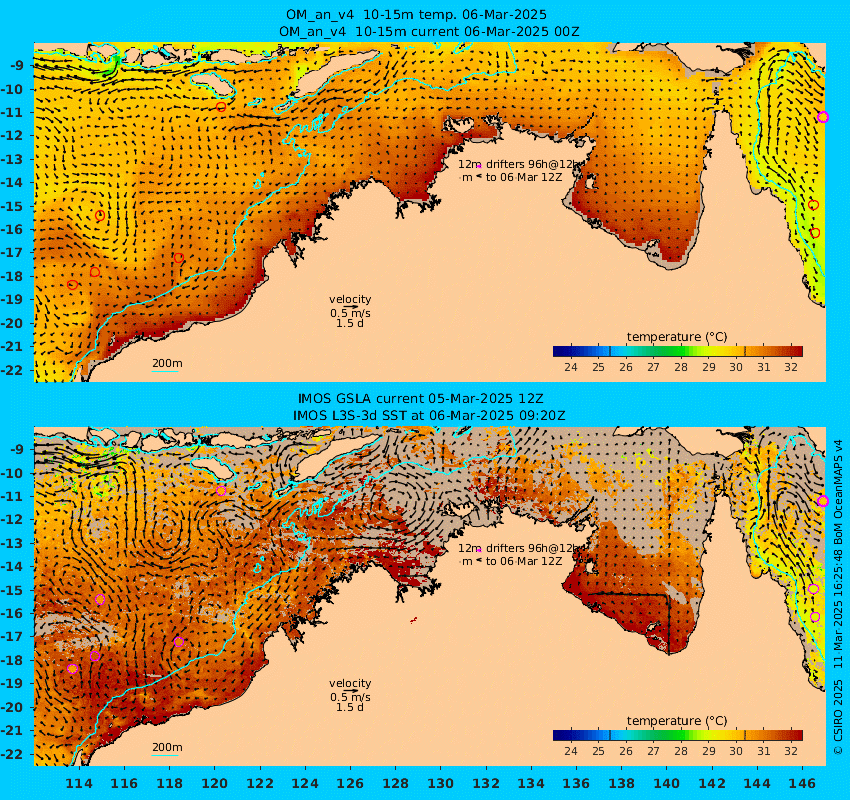The height and width of the screenshot is (800, 850).
Task: Click the red drifter circle near 113.7°E, 18.4°S in top map
Action: click(73, 285)
